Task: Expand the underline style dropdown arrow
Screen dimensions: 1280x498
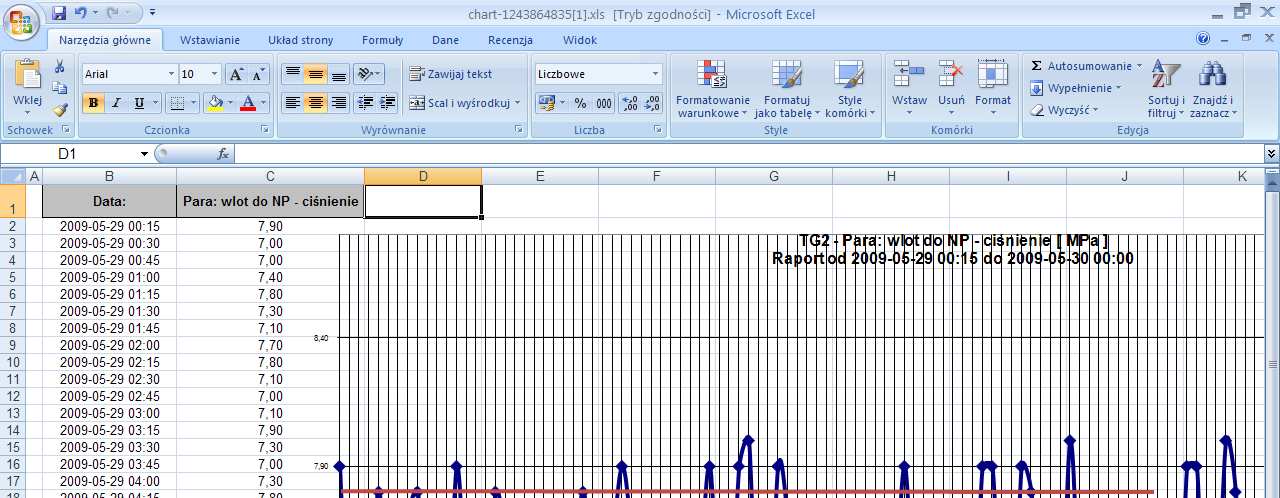Action: click(154, 103)
